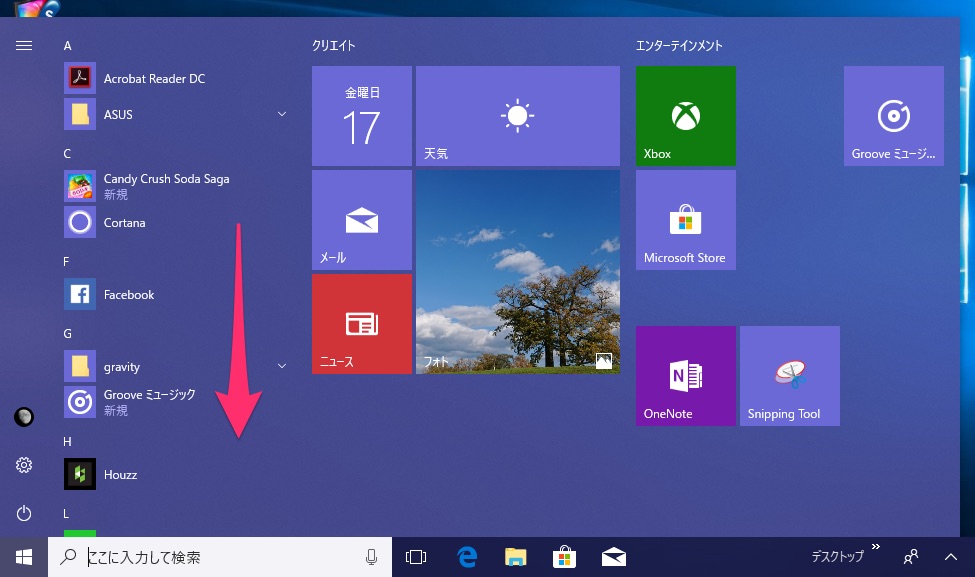Open the ニュース news tile
Viewport: 975px width, 577px height.
pos(362,324)
